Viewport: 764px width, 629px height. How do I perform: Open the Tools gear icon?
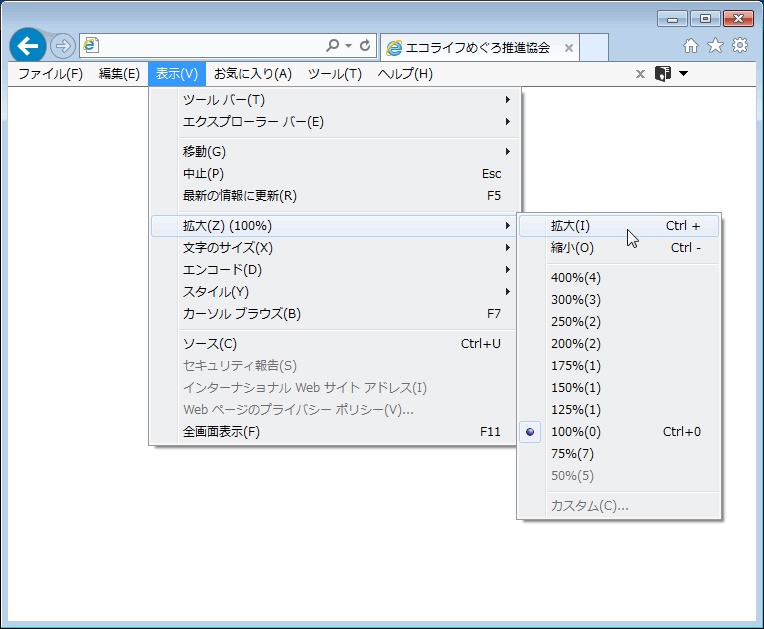click(x=740, y=46)
